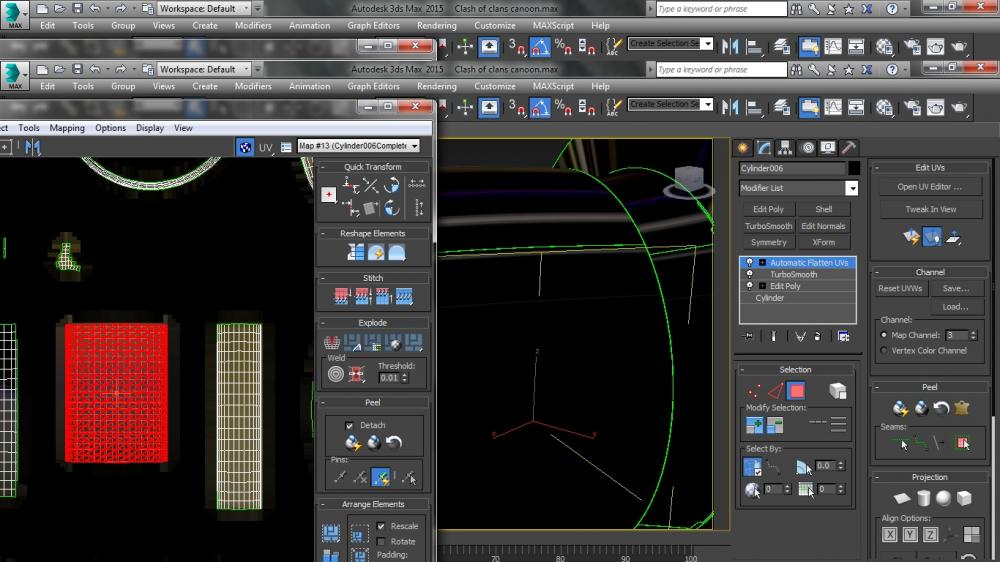1000x562 pixels.
Task: Click Stitch to Target icon
Action: click(x=342, y=297)
